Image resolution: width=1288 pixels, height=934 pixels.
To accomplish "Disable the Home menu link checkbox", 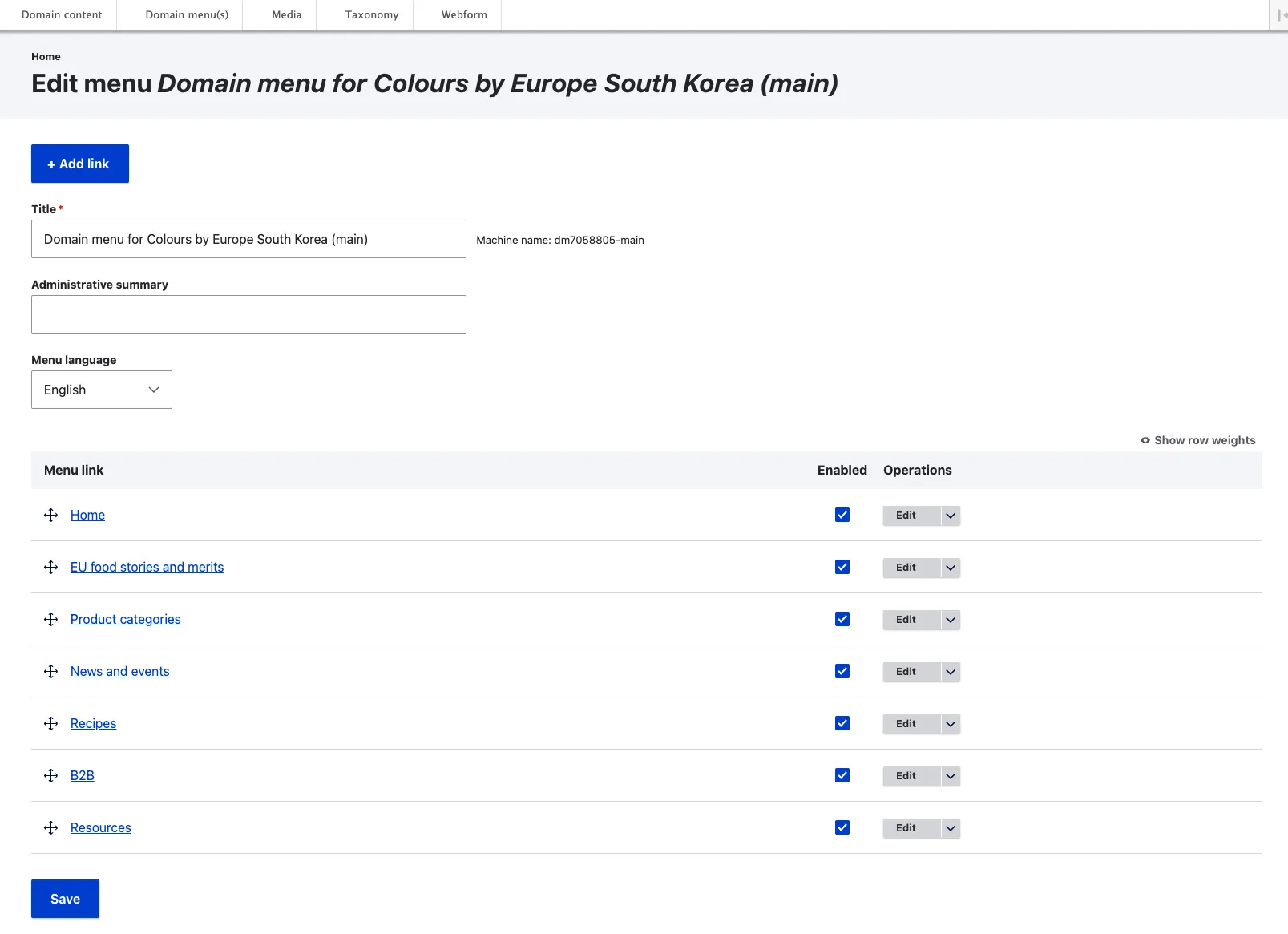I will [x=842, y=515].
